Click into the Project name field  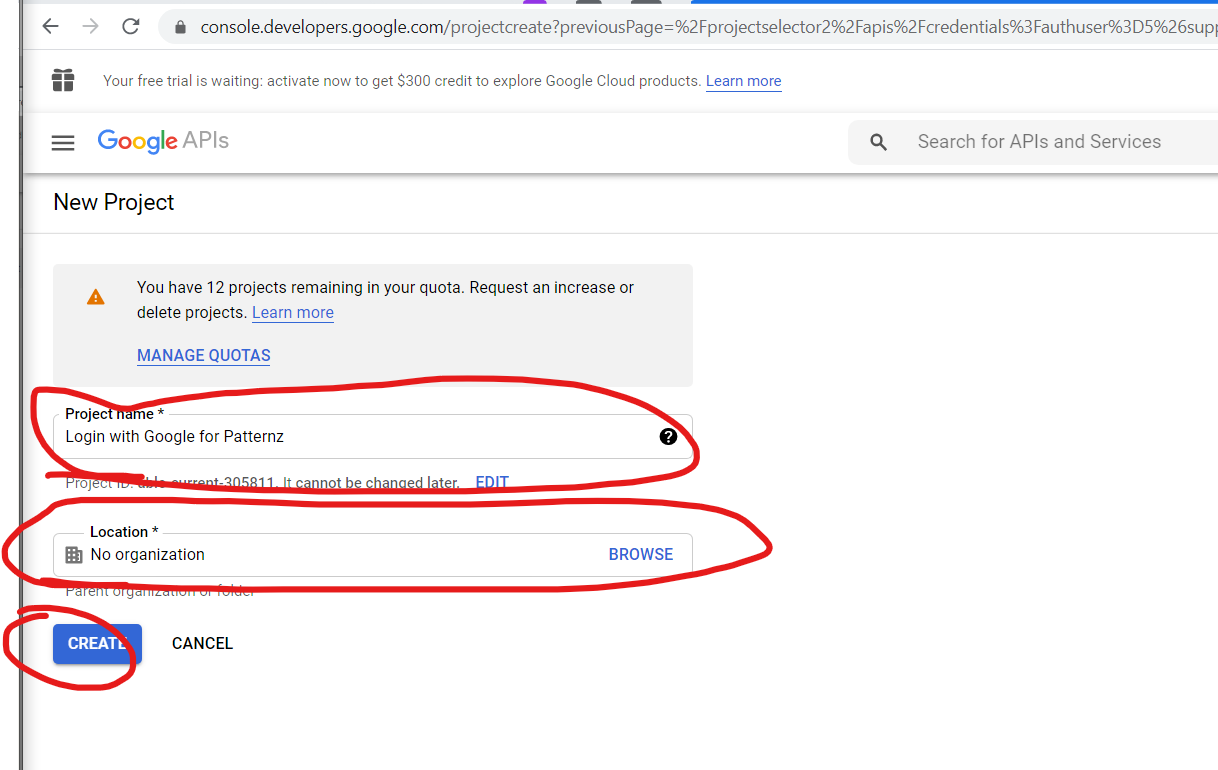pyautogui.click(x=350, y=437)
